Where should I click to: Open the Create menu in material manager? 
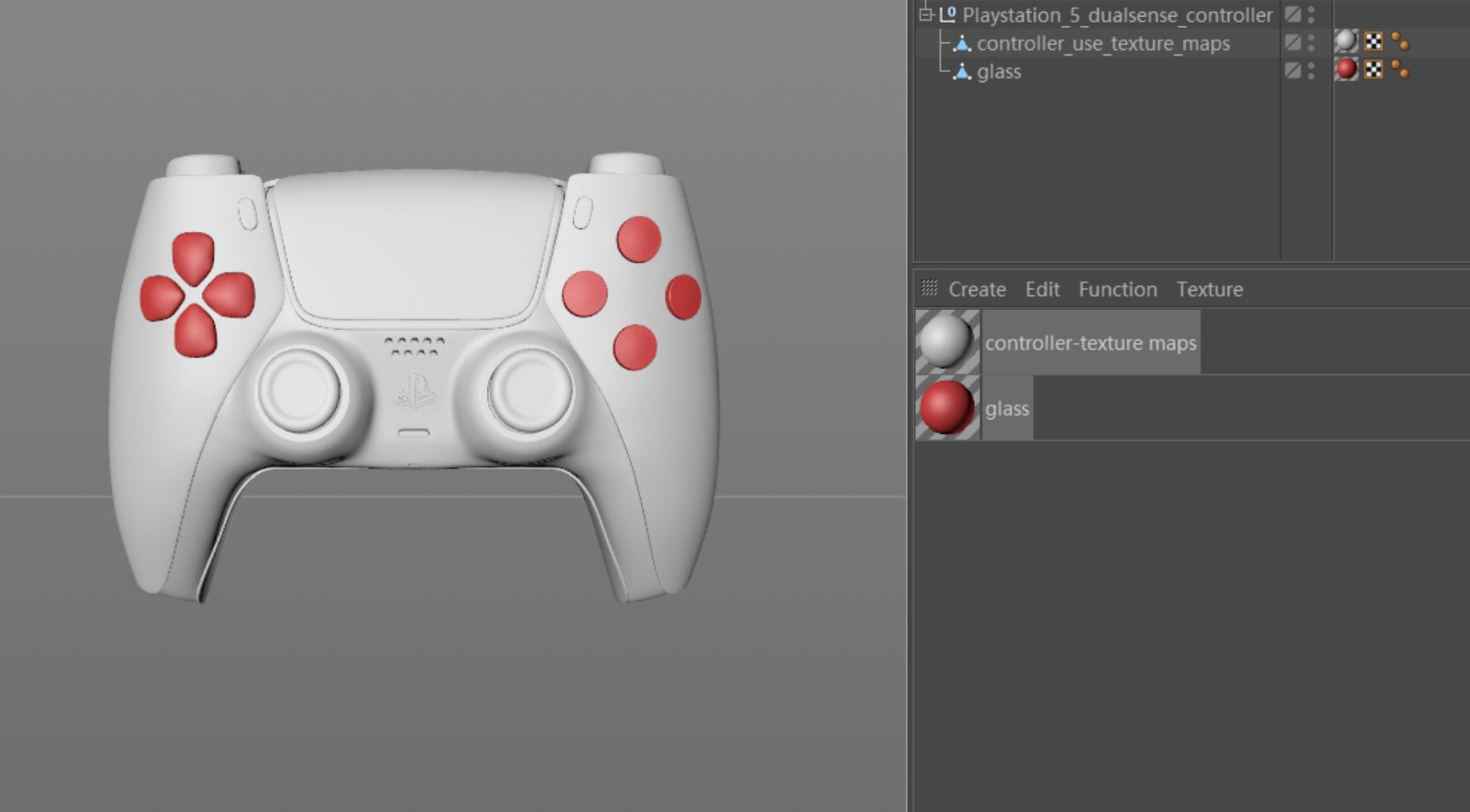977,289
